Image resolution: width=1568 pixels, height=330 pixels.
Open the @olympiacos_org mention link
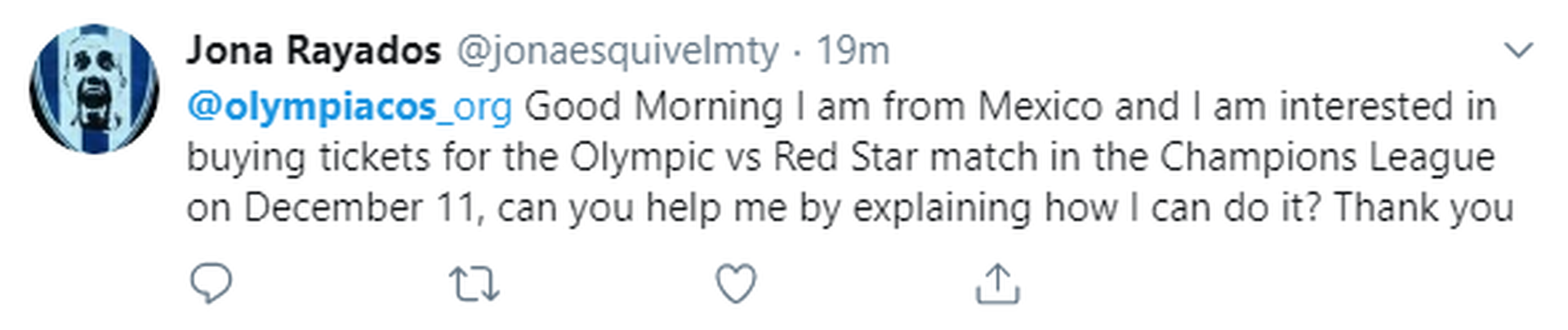point(350,107)
